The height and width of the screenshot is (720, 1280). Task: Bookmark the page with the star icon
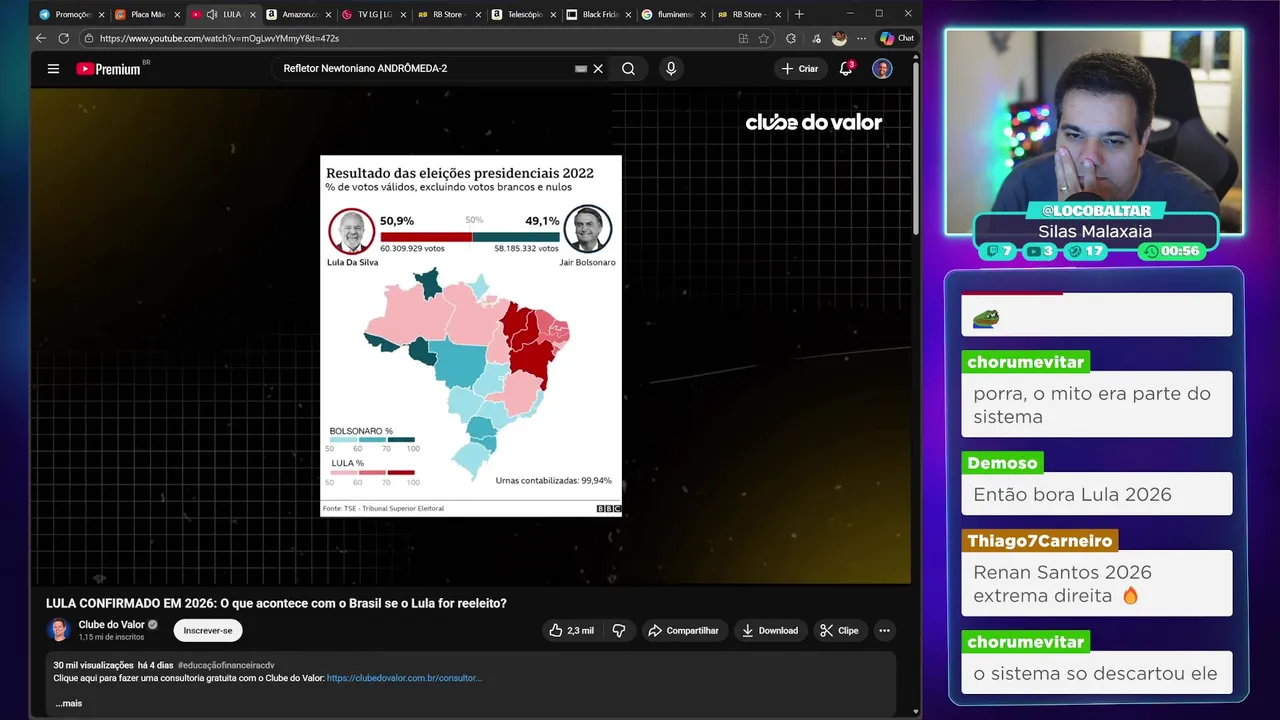764,38
